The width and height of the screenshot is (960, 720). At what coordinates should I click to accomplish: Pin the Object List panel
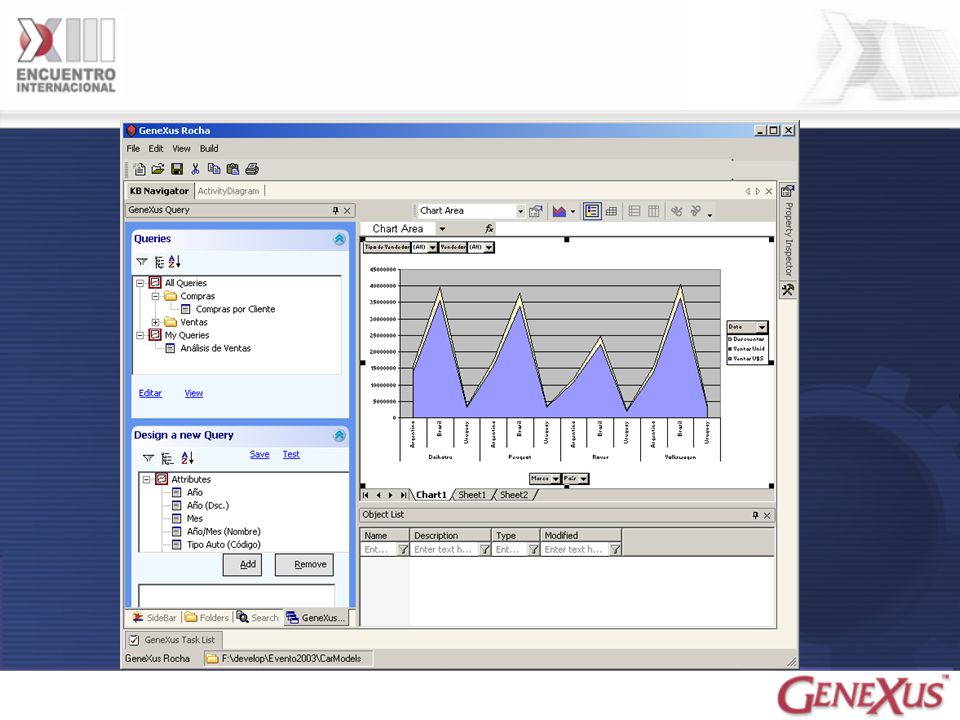coord(755,516)
